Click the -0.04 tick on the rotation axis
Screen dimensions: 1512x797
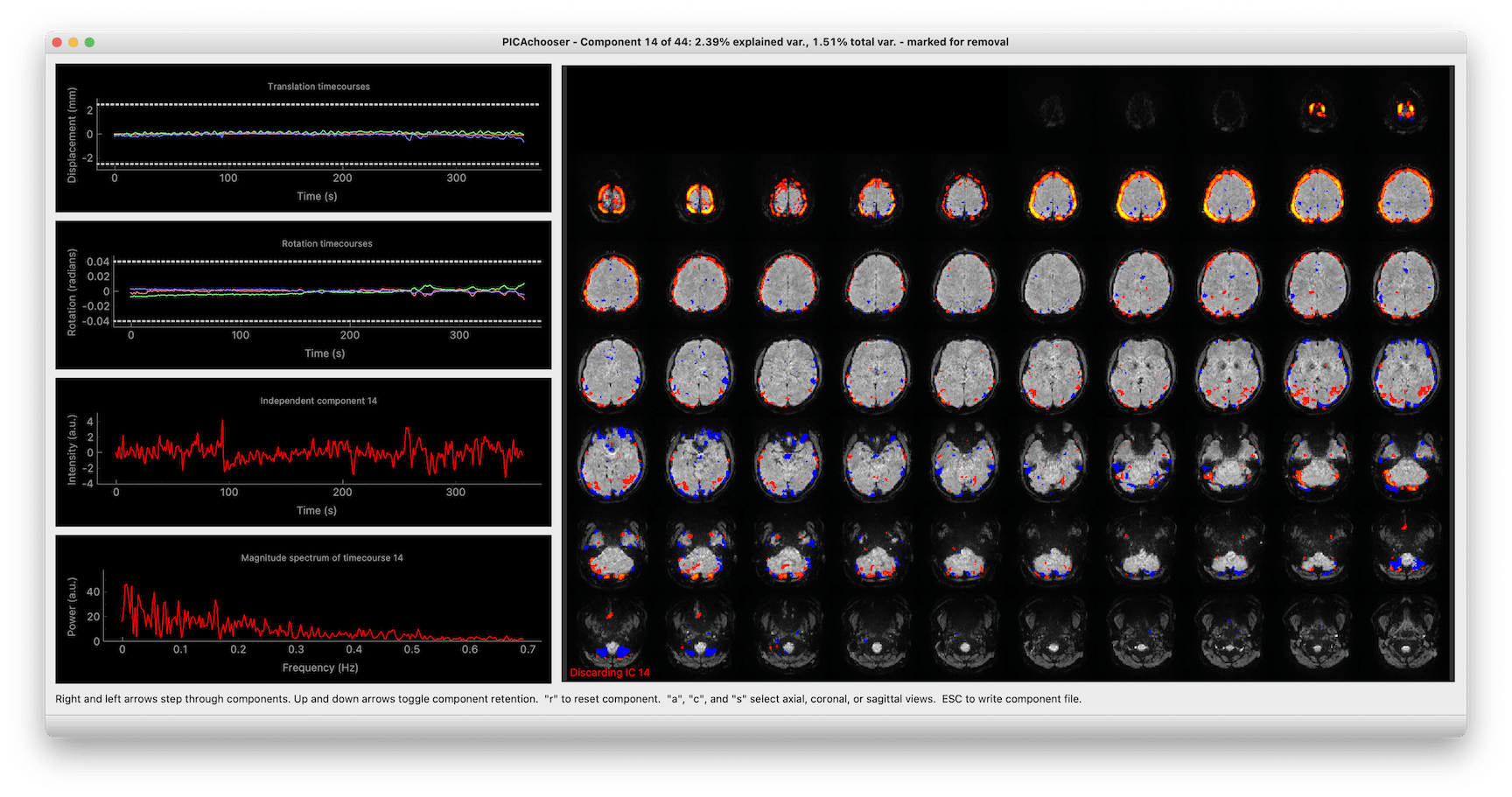pyautogui.click(x=96, y=321)
